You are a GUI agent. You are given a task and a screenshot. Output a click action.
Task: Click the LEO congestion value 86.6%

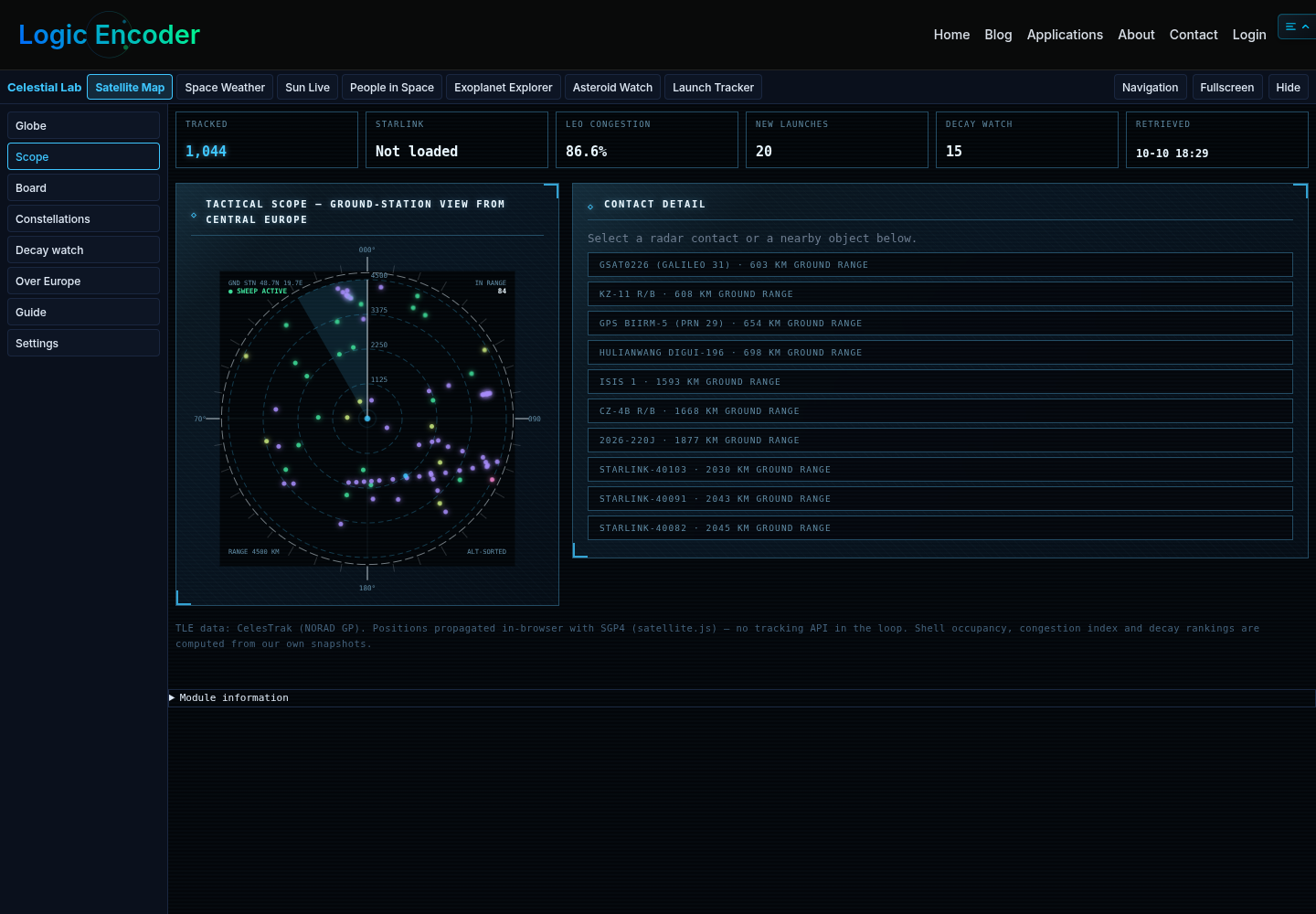[x=586, y=152]
